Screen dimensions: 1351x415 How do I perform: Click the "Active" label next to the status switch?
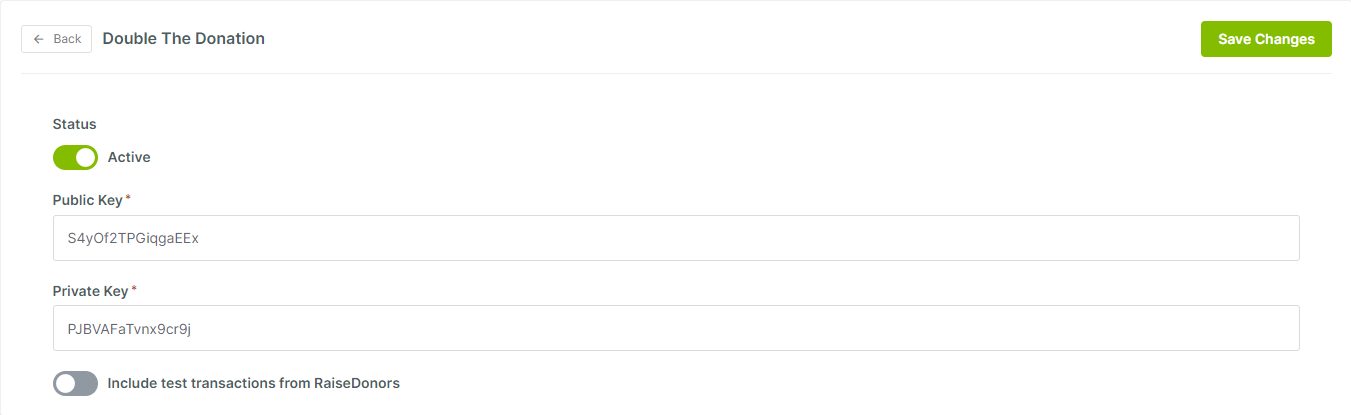129,157
